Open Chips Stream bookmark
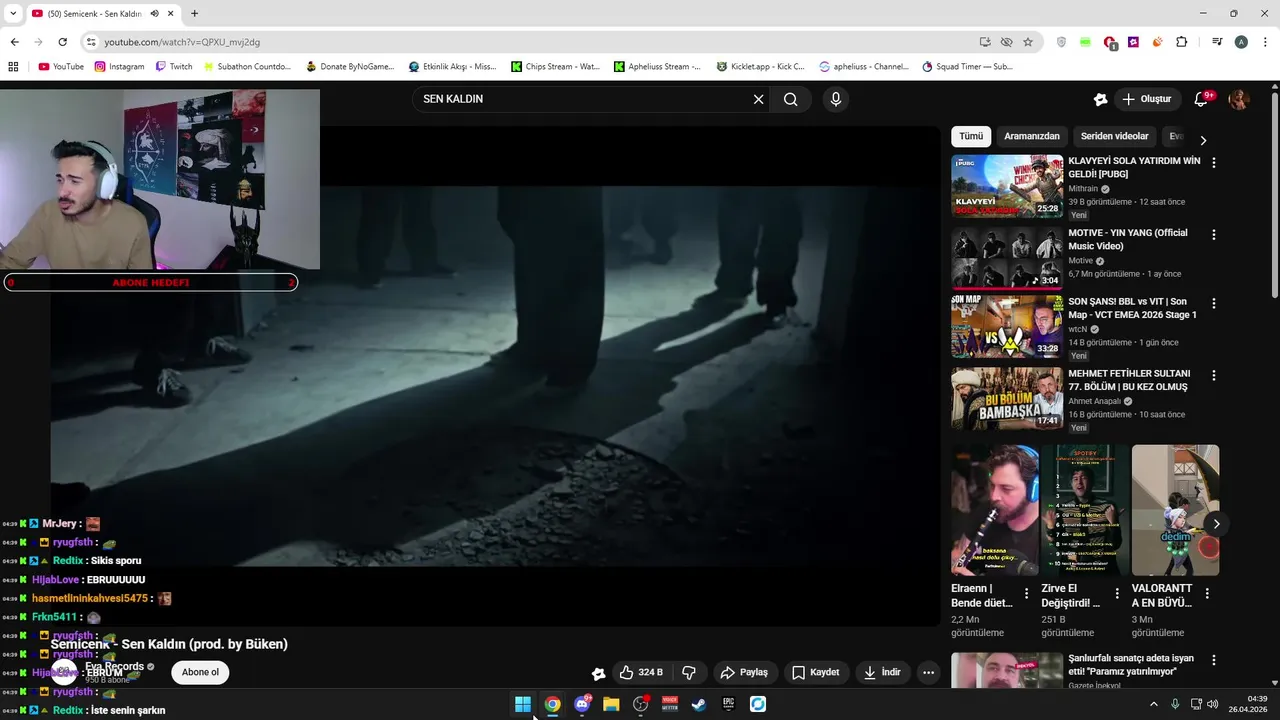 555,67
